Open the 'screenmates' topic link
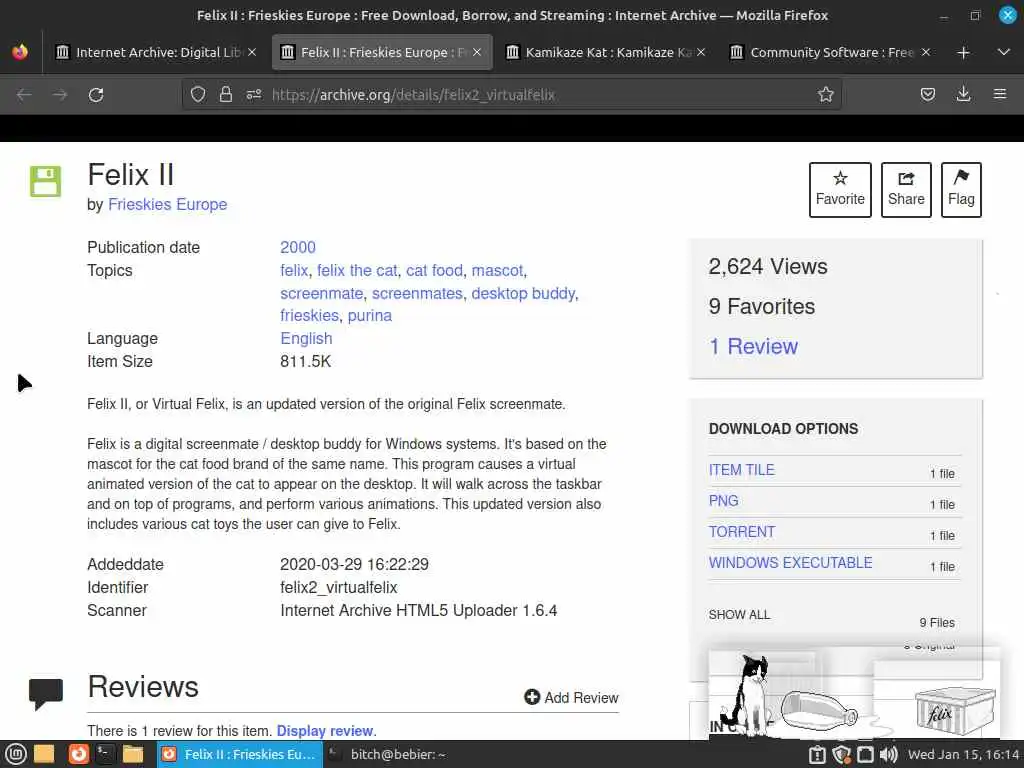 (x=417, y=293)
